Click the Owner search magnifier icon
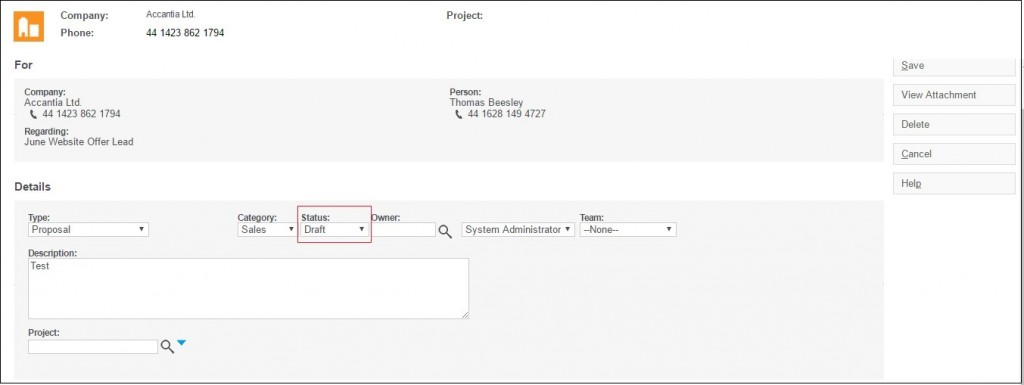The height and width of the screenshot is (385, 1024). pos(445,231)
